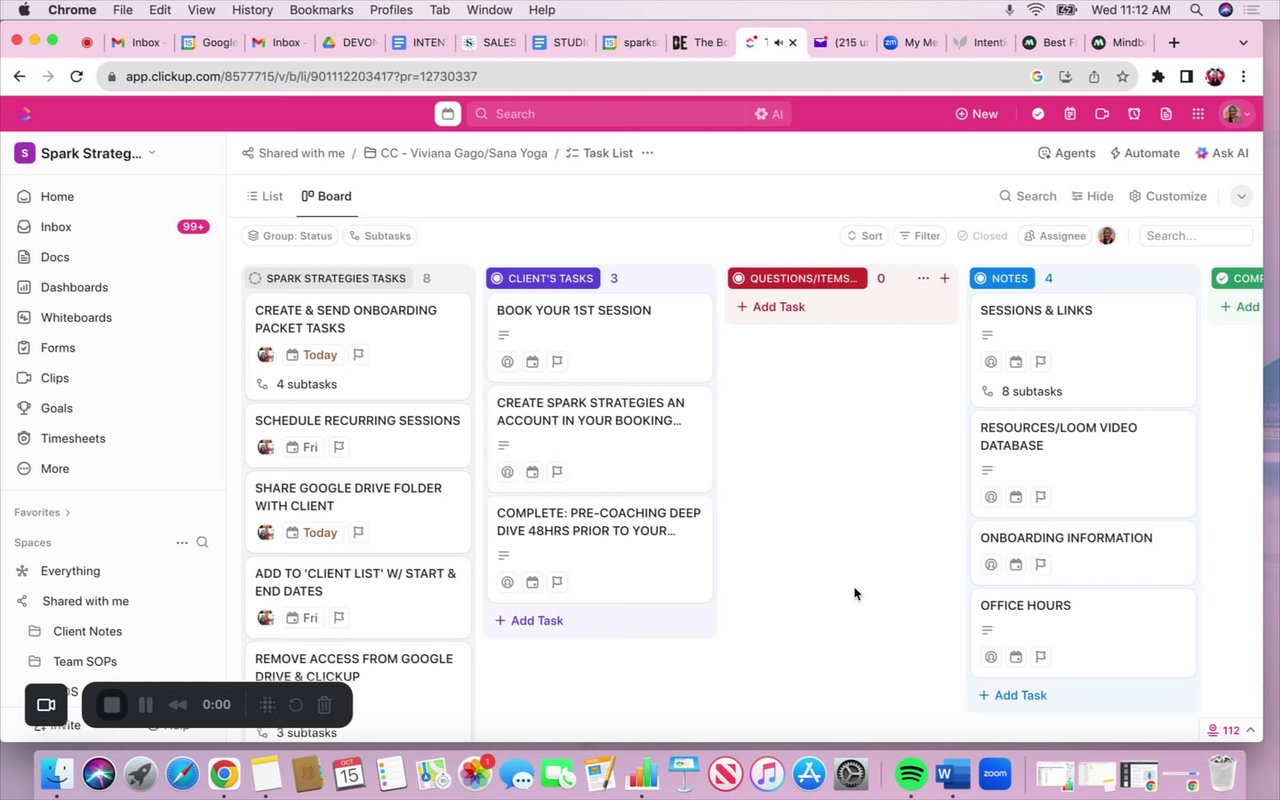Toggle the Subtasks display button

pyautogui.click(x=380, y=236)
